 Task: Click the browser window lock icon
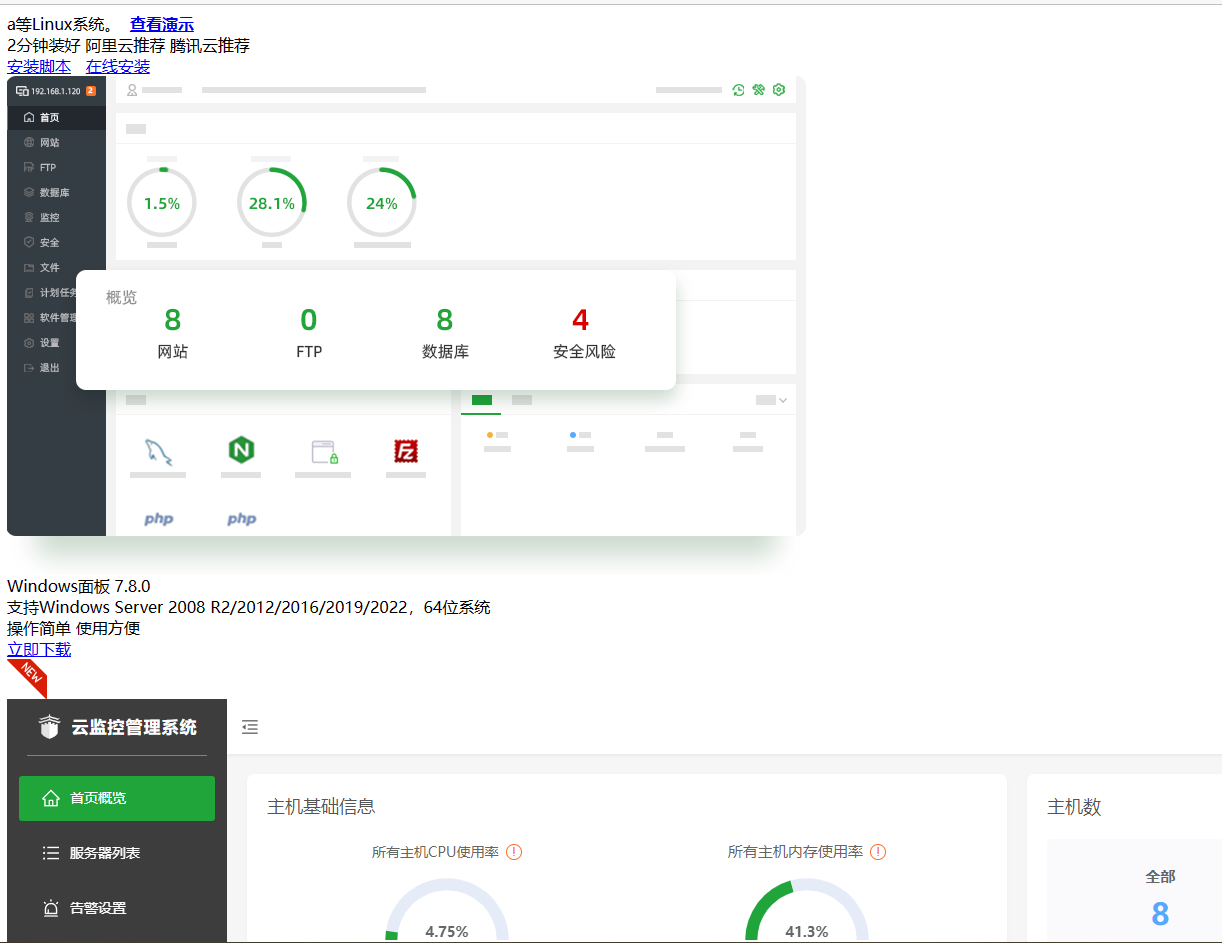(324, 452)
